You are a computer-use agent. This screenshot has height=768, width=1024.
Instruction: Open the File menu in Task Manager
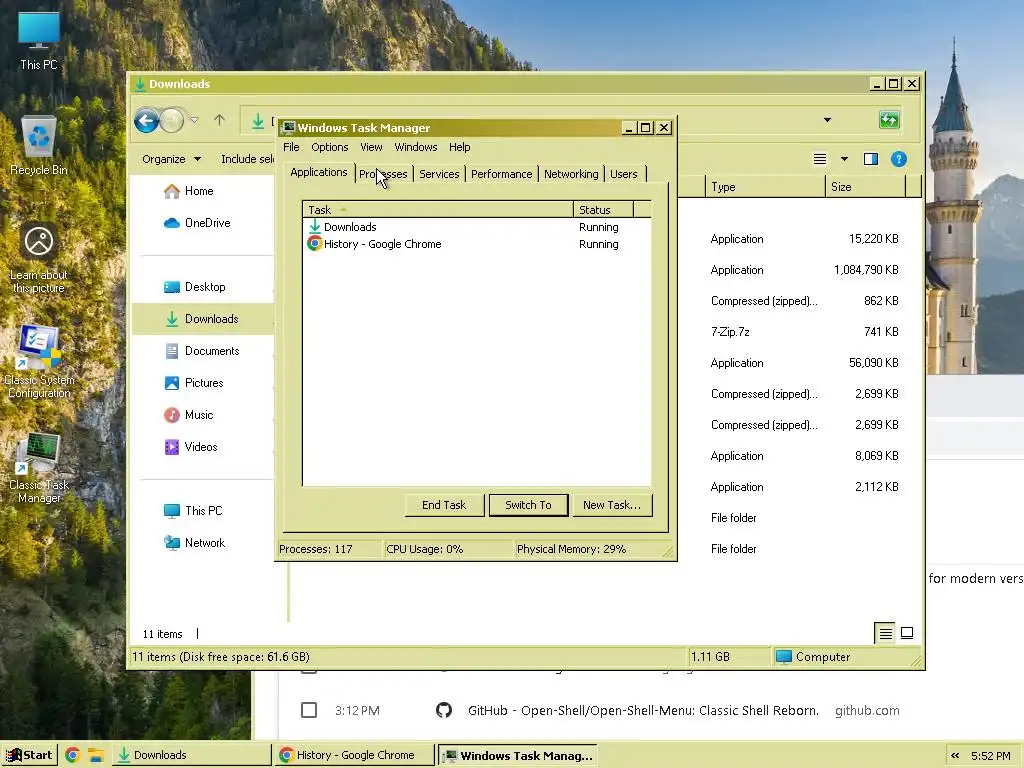[291, 147]
